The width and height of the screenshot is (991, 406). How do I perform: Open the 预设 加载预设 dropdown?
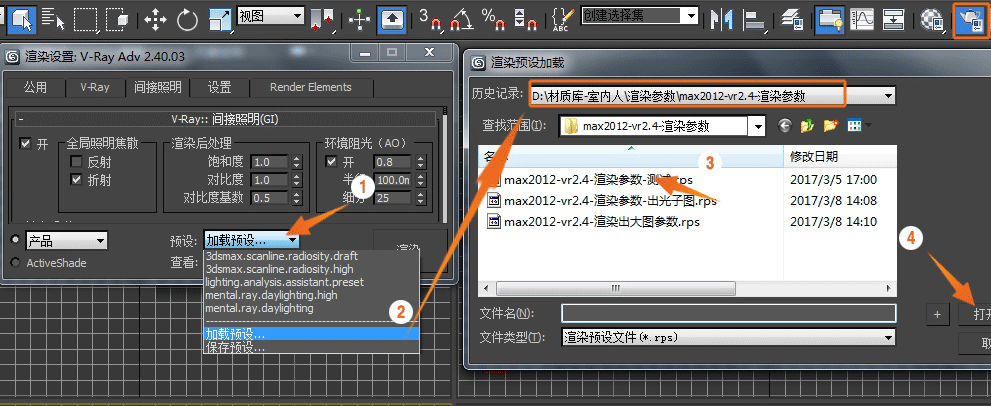click(x=252, y=241)
